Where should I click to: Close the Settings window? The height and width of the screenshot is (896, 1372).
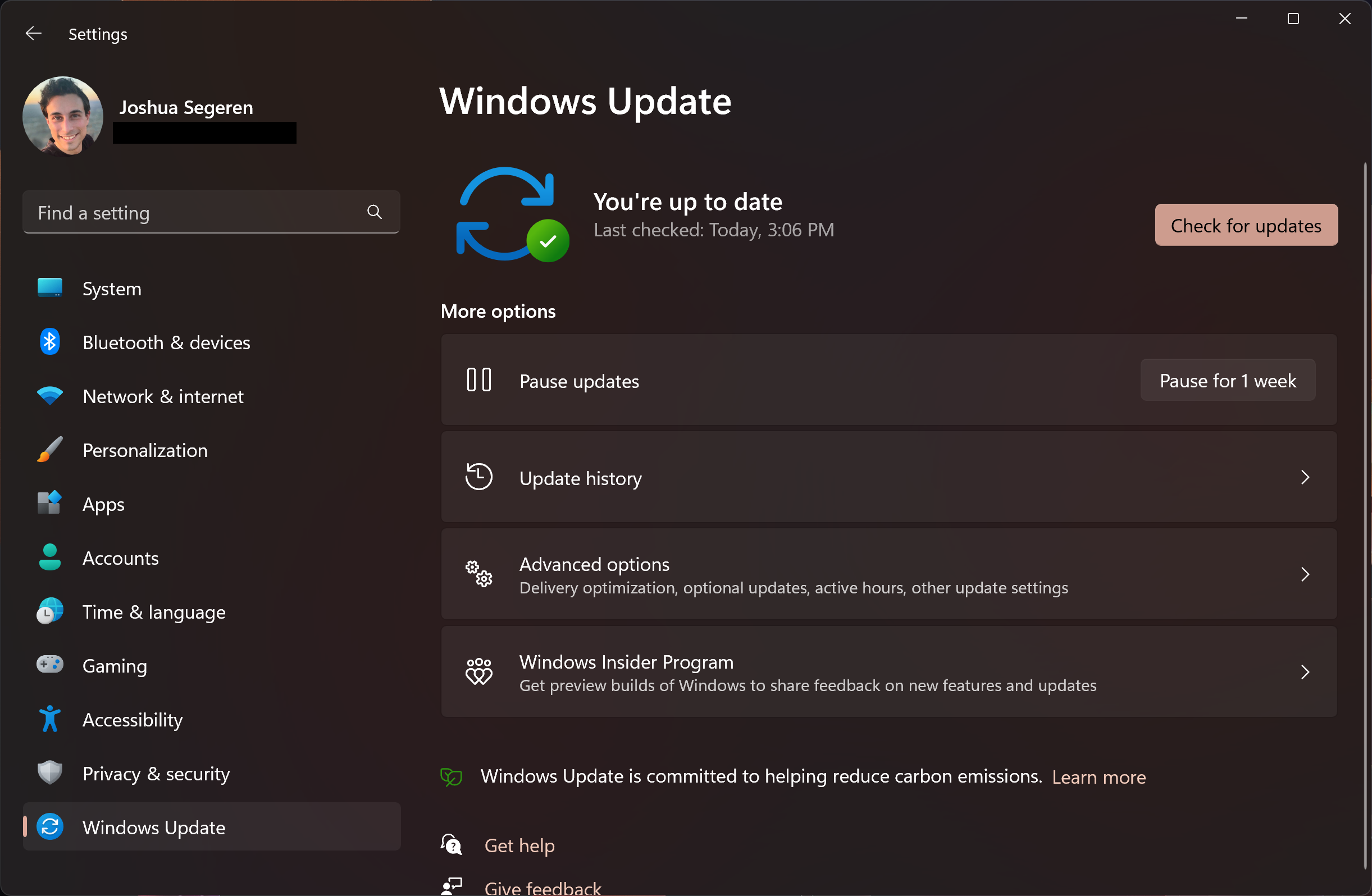pos(1345,19)
